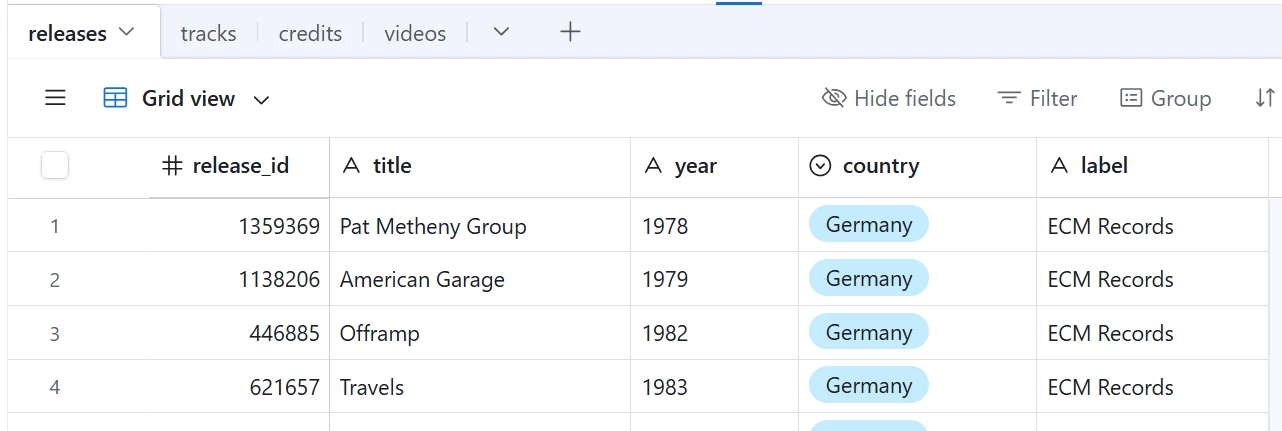Open the videos tab
This screenshot has height=431, width=1282.
415,33
